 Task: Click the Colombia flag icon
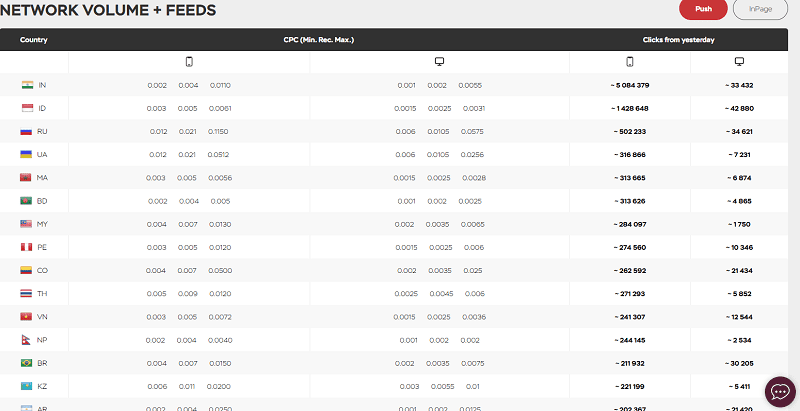[27, 270]
